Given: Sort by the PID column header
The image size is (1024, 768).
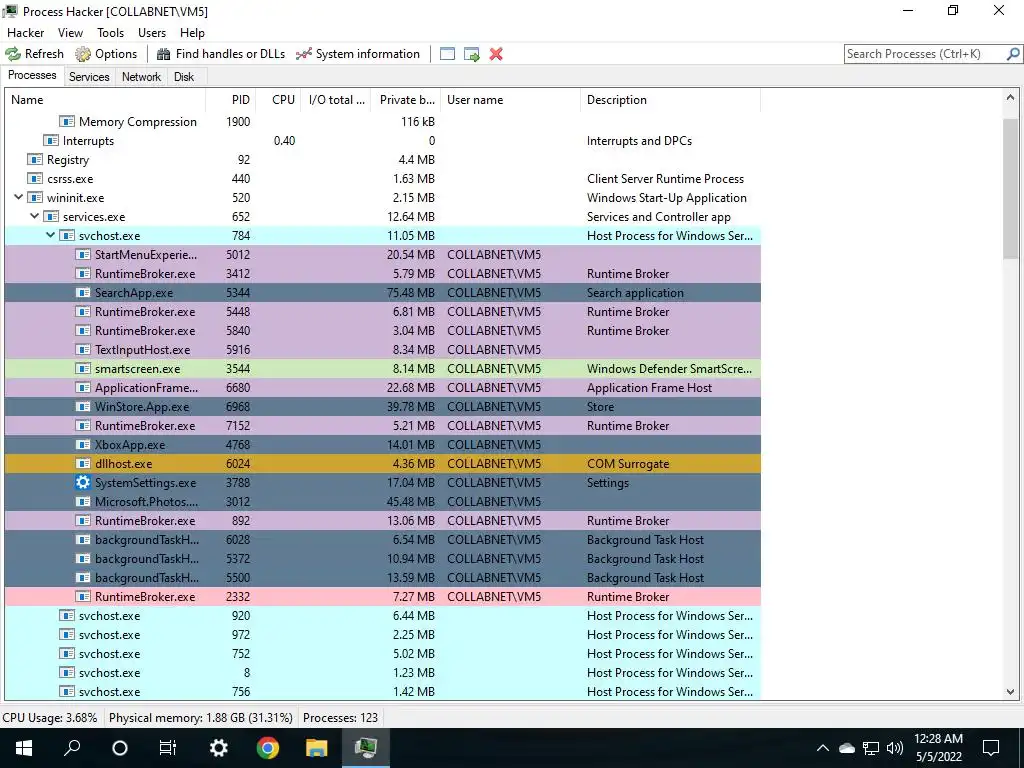Looking at the screenshot, I should click(231, 100).
